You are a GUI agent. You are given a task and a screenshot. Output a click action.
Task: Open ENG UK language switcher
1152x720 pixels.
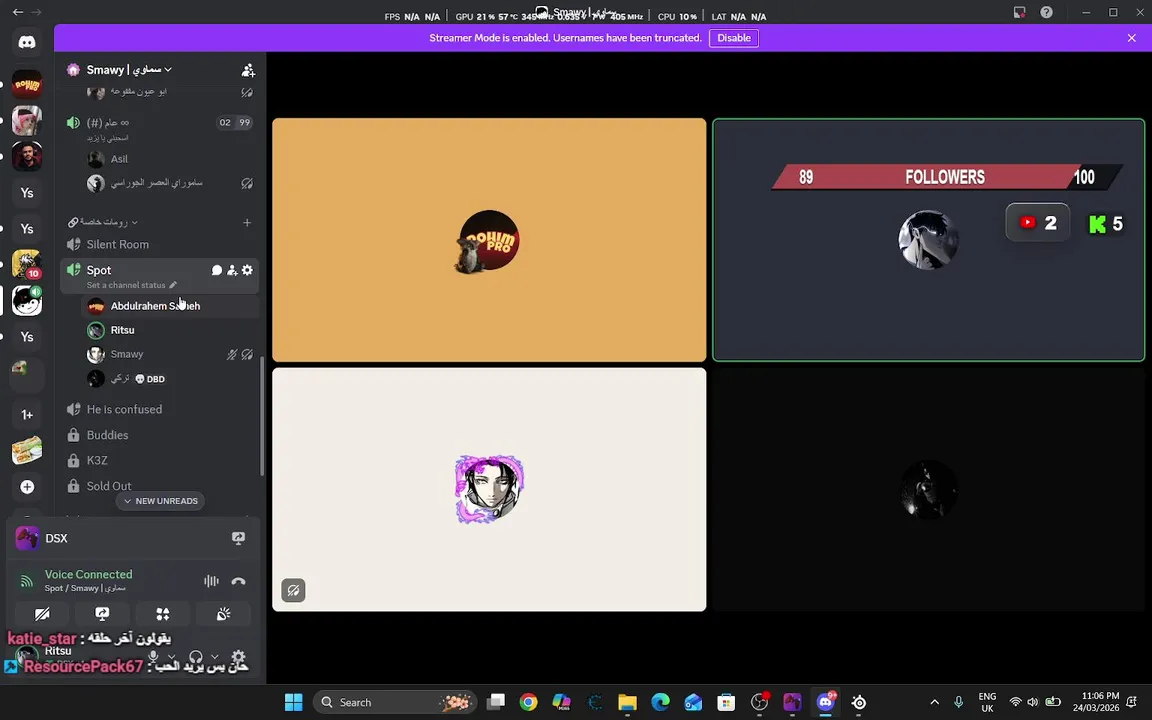point(987,702)
